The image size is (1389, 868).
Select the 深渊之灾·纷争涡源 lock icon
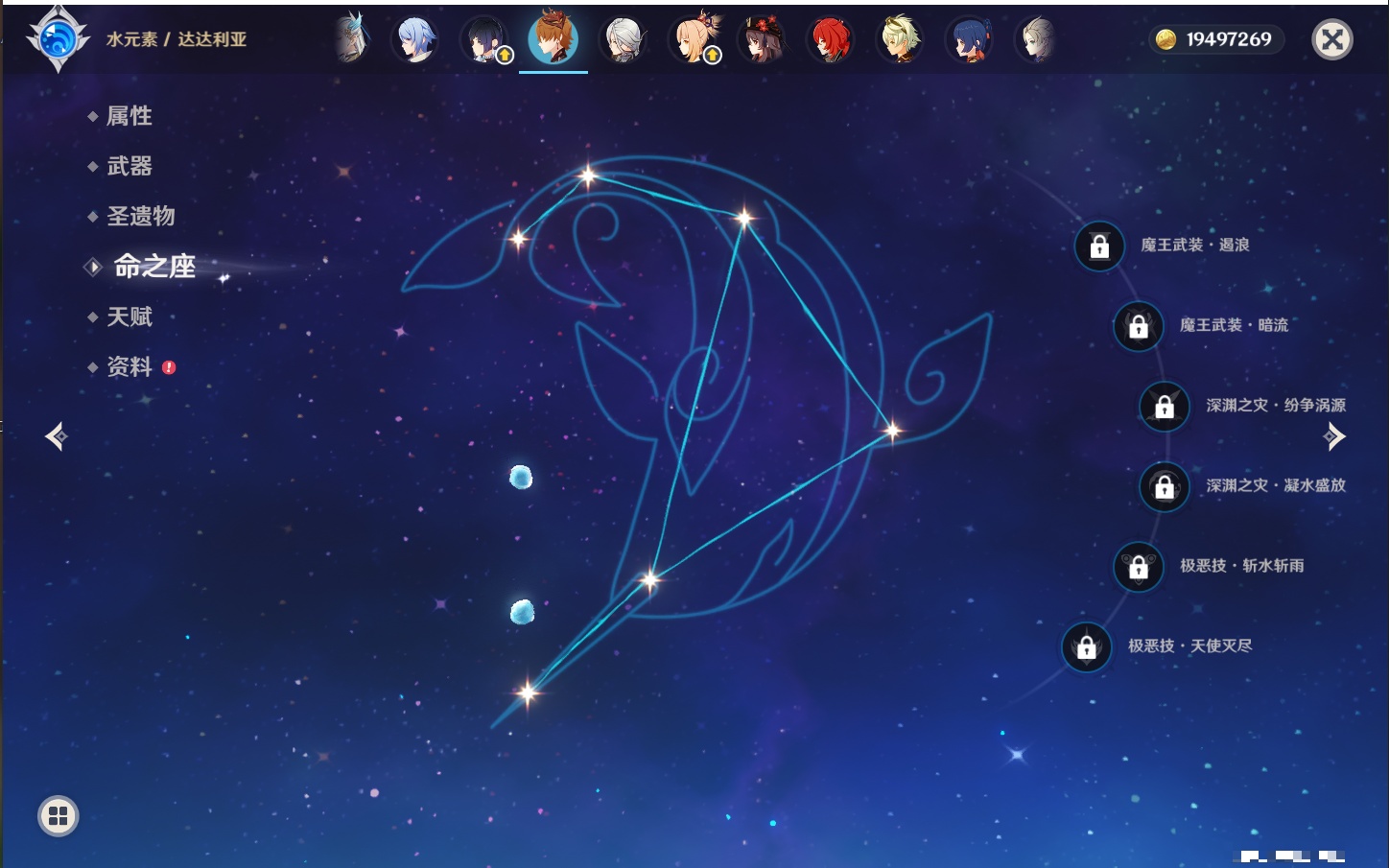click(x=1165, y=407)
